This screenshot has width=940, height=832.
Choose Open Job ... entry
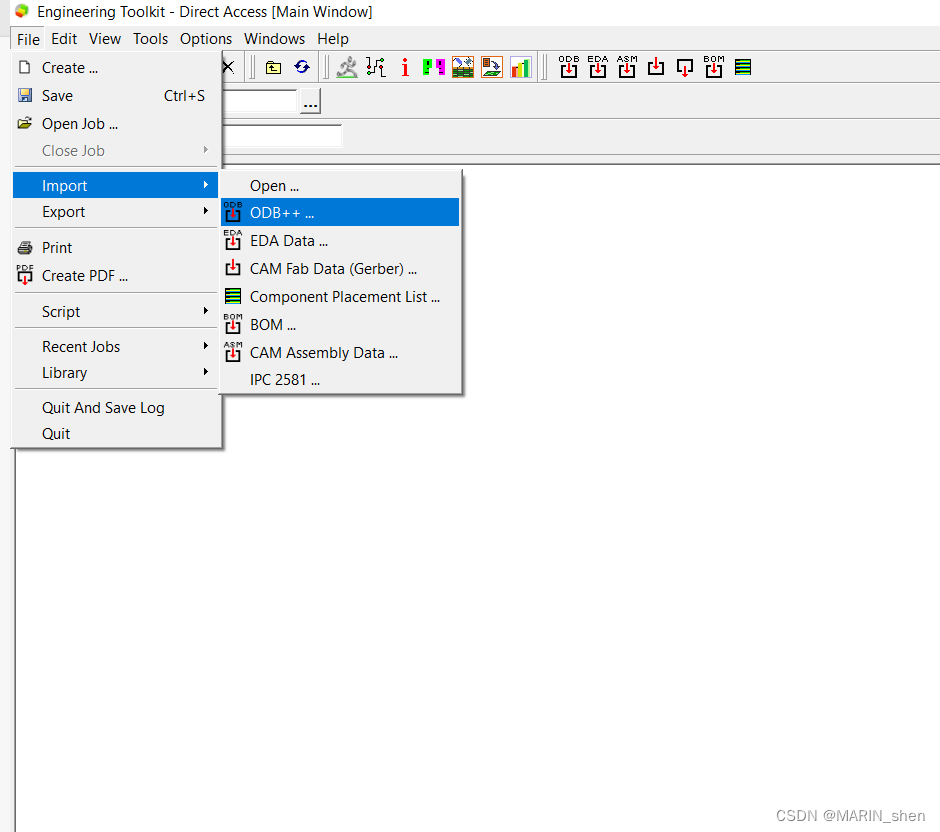(117, 123)
